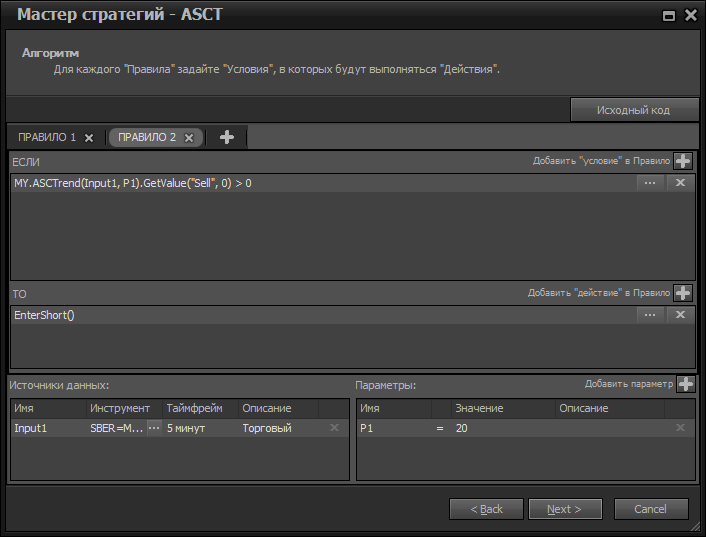The image size is (706, 537).
Task: Switch to ПРАВИЛО 1 tab
Action: 47,137
